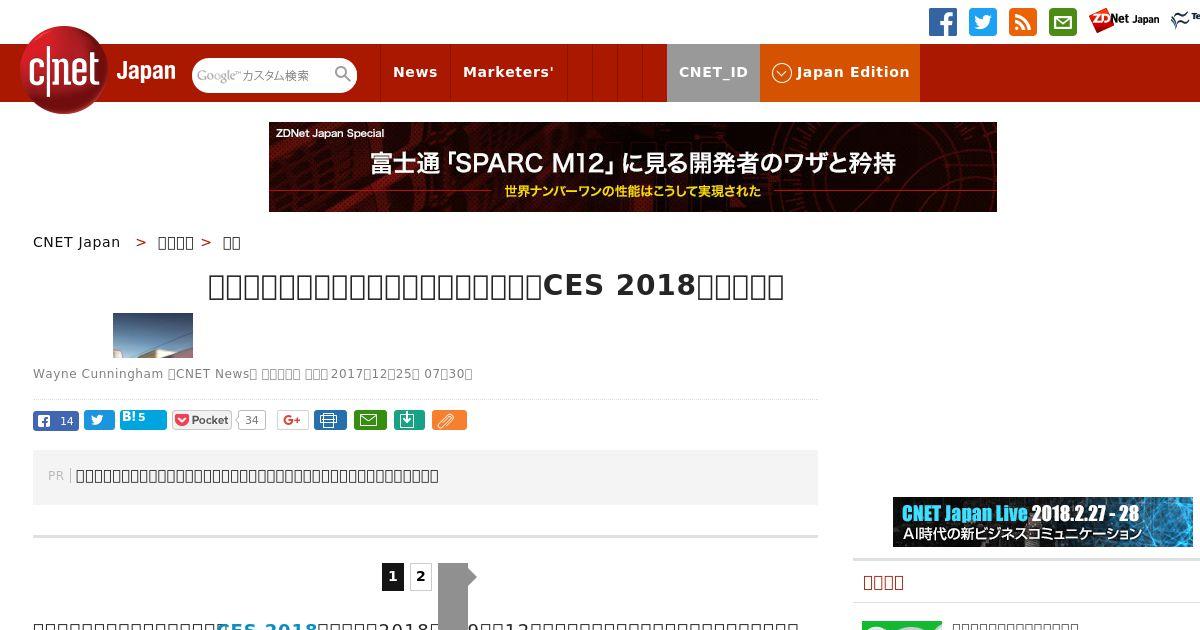Click the green newsletter envelope icon in top bar
Screen dimensions: 1200x630
(x=1063, y=22)
